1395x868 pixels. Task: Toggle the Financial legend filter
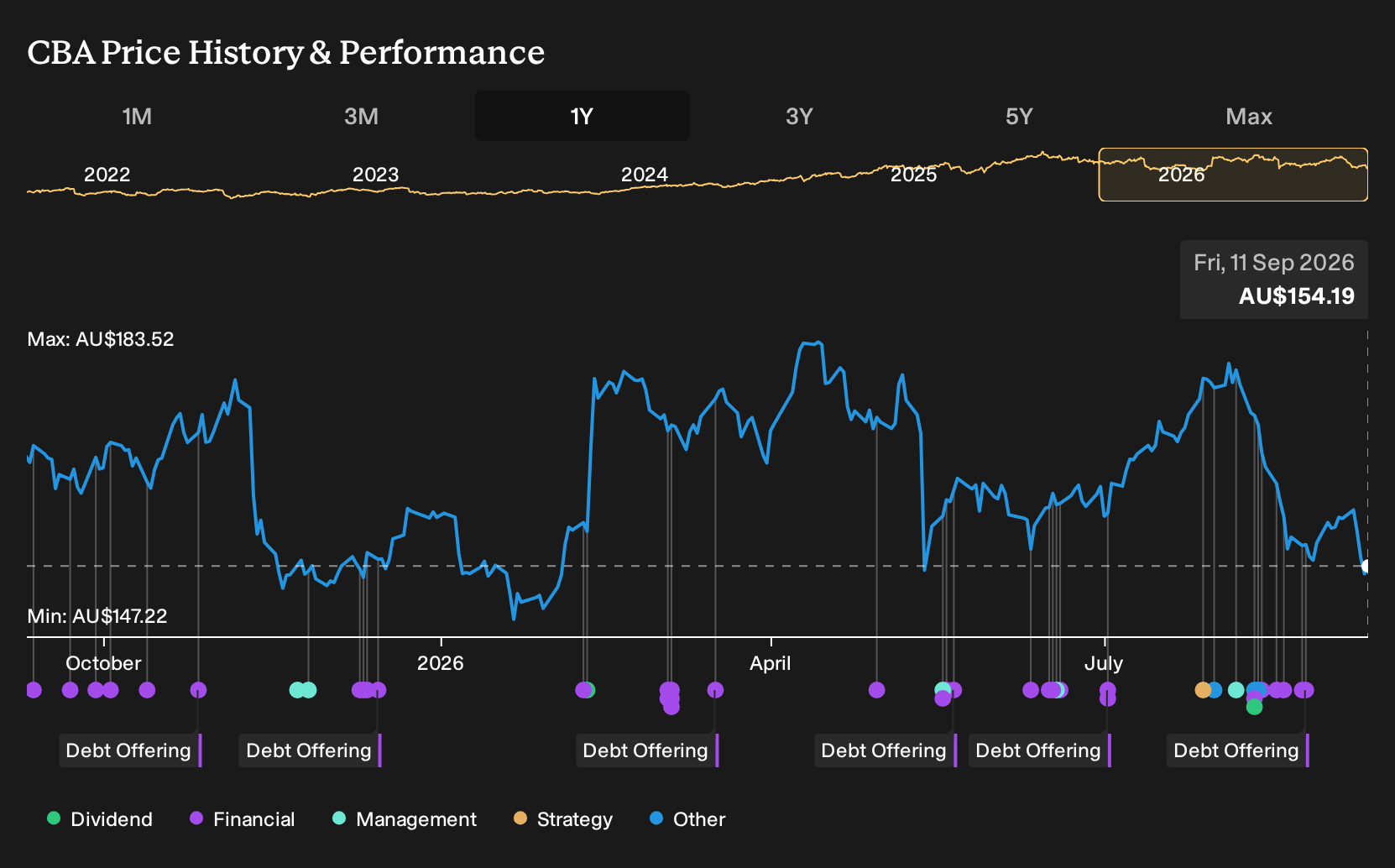click(x=243, y=819)
